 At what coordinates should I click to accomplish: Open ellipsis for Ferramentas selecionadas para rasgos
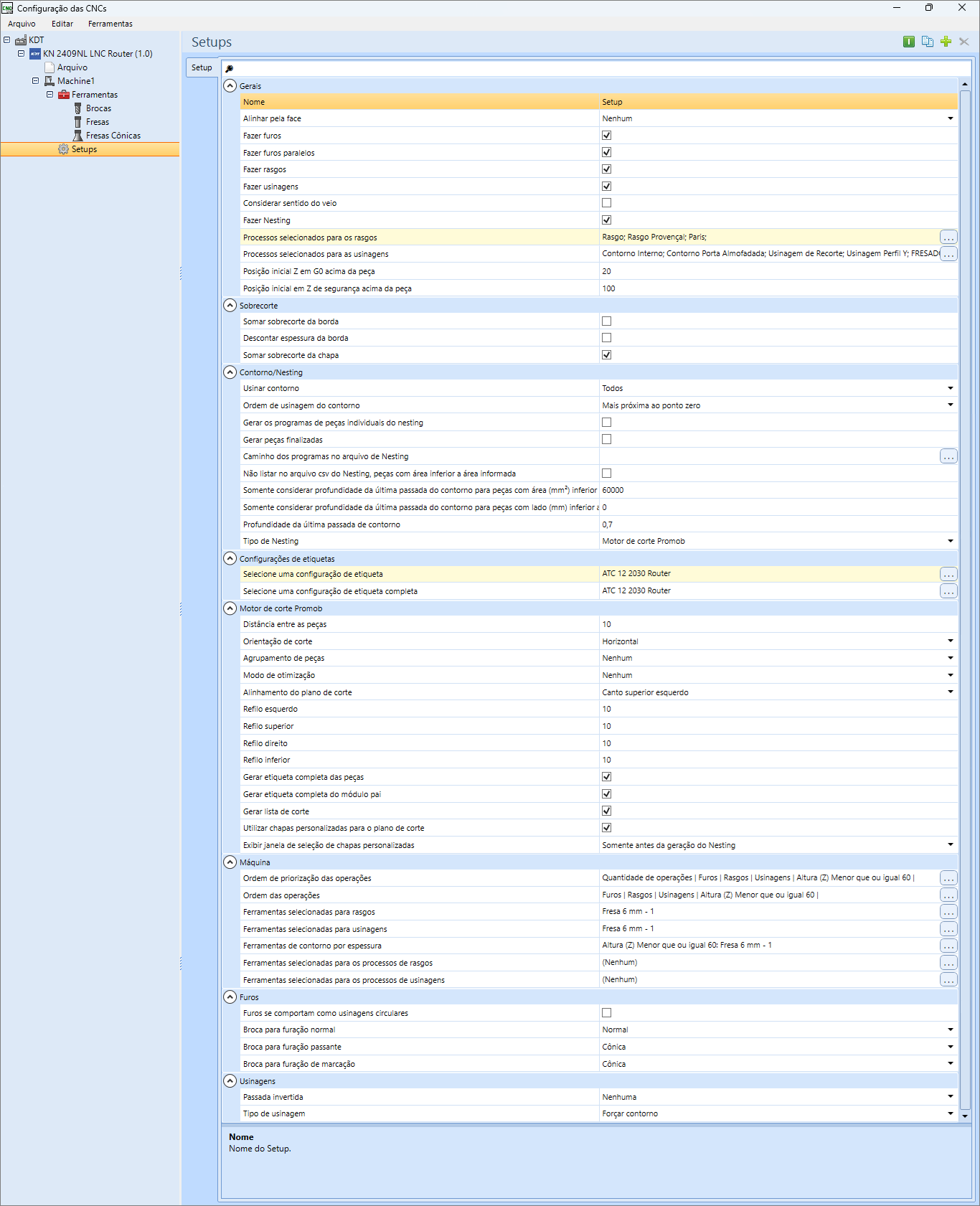point(948,912)
